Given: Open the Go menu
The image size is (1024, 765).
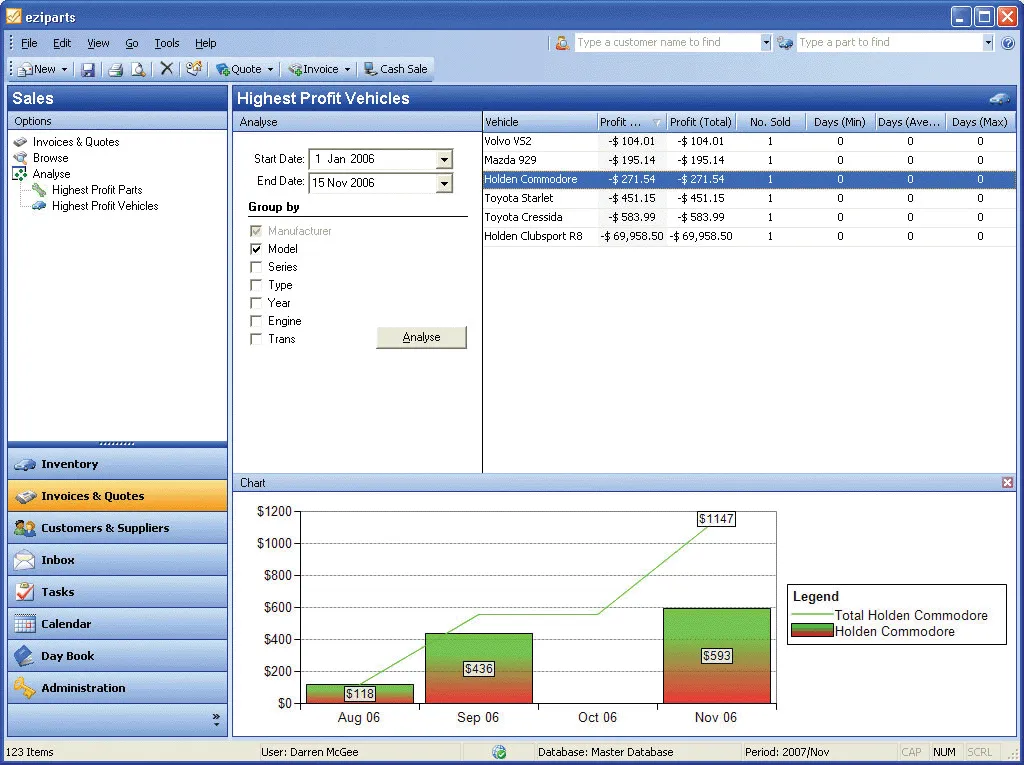Looking at the screenshot, I should point(131,43).
